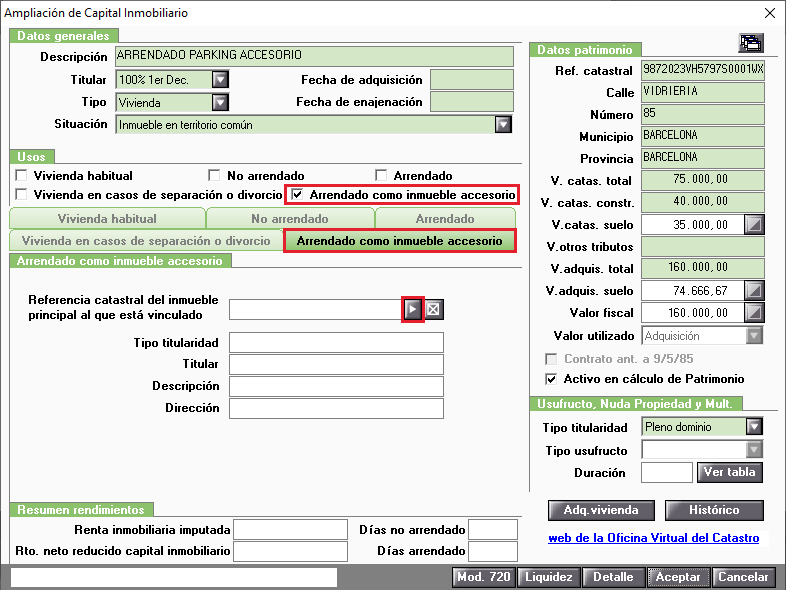786x590 pixels.
Task: Click the linked cadastral reference input field
Action: click(316, 309)
